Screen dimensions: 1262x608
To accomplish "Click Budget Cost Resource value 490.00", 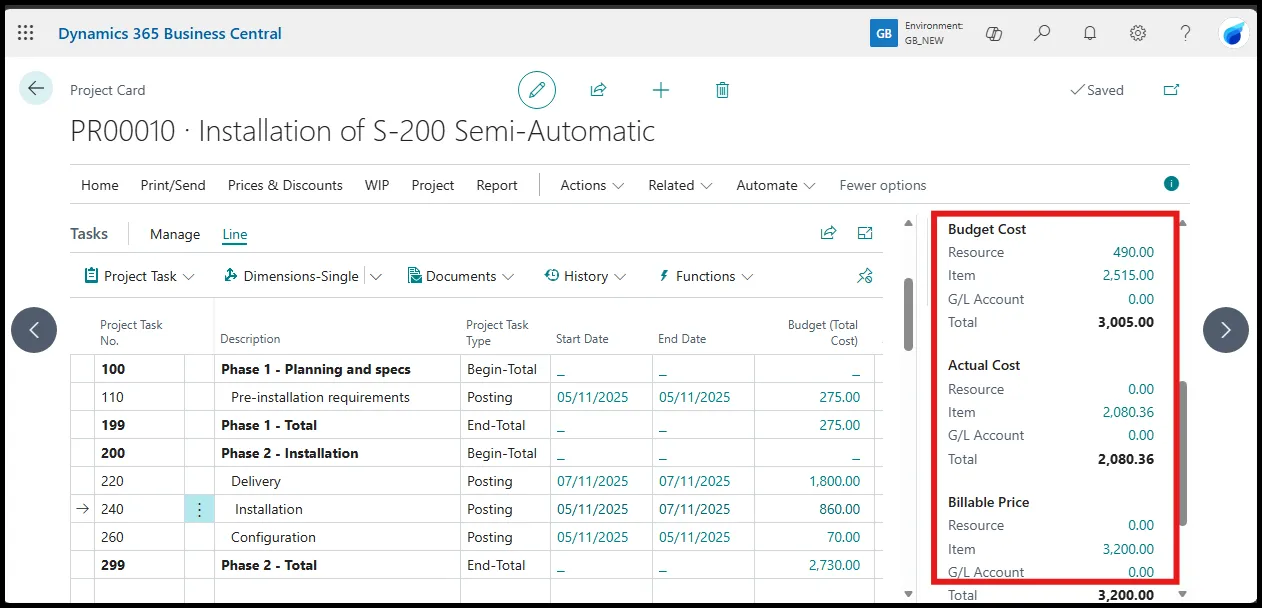I will (x=1133, y=252).
